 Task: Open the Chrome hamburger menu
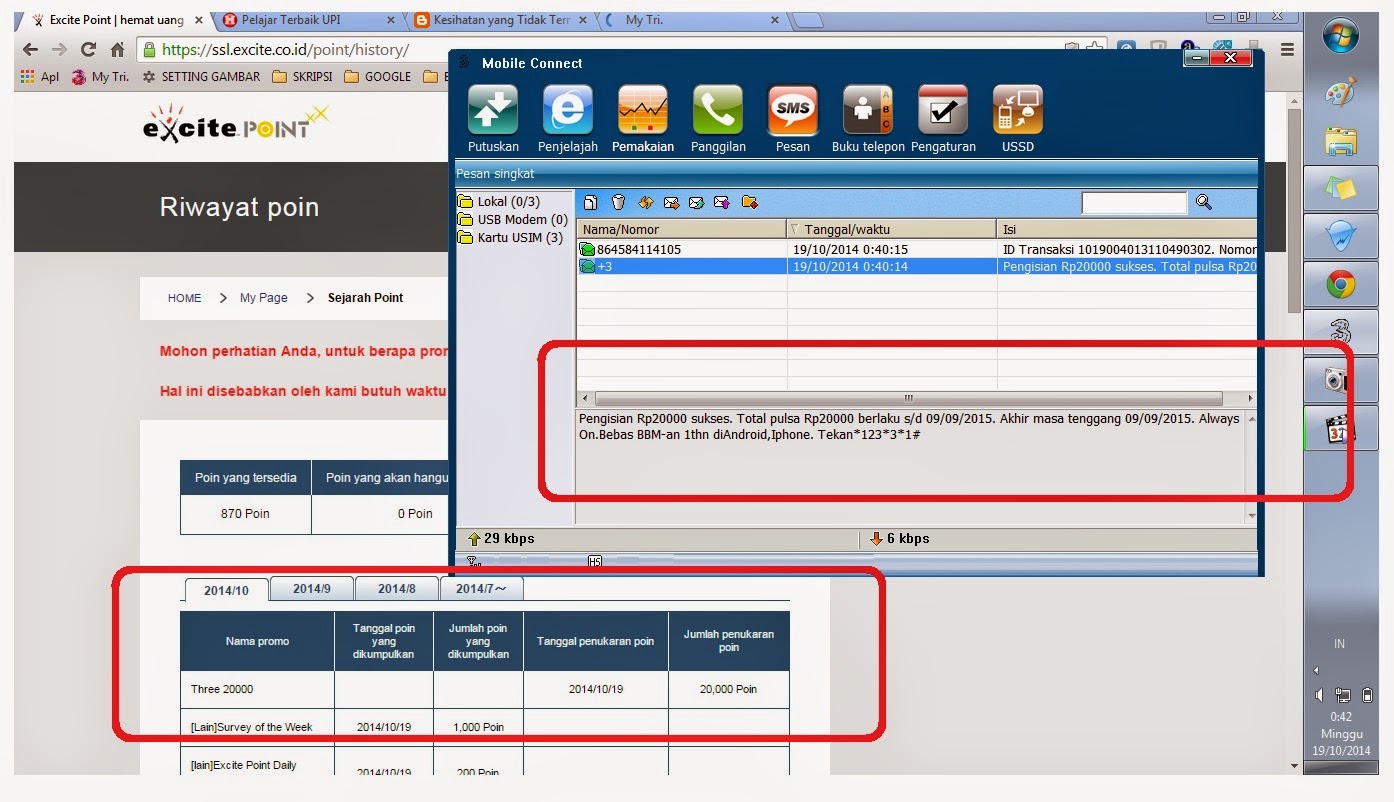pos(1287,49)
